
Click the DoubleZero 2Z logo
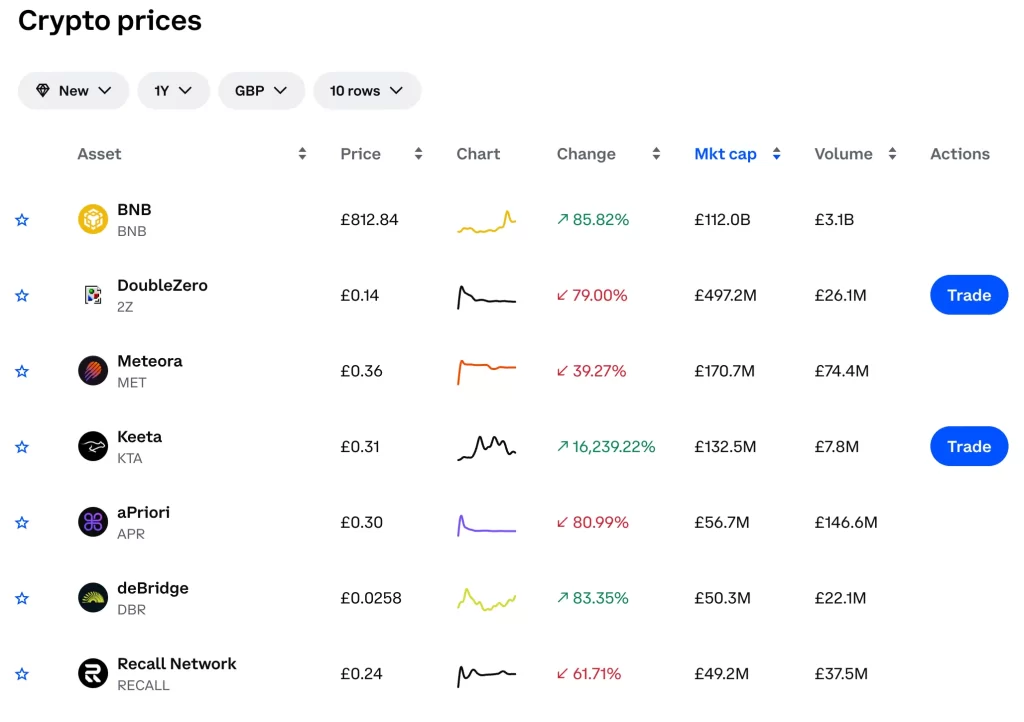point(93,295)
